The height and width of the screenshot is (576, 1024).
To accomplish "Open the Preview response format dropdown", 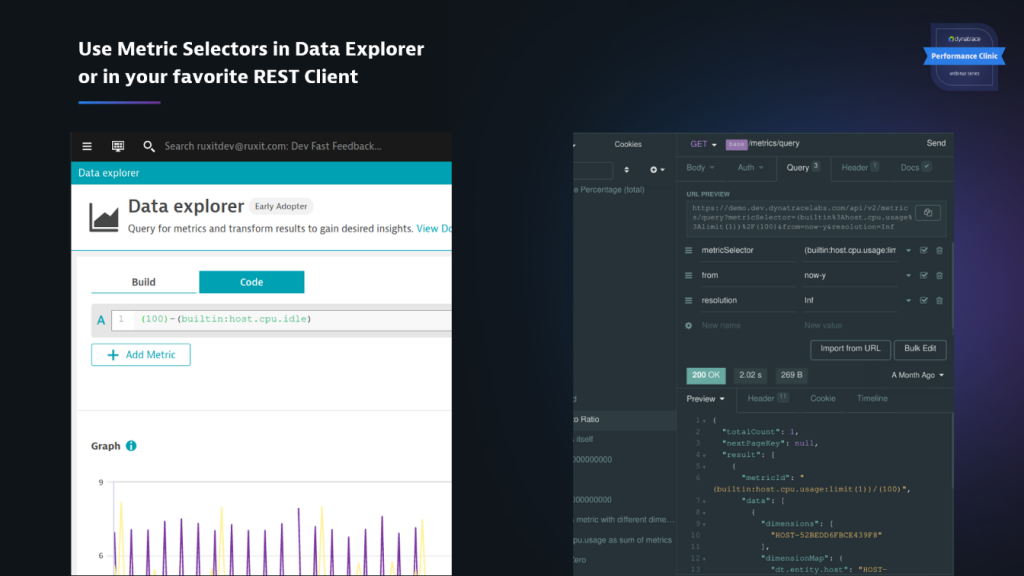I will click(706, 399).
